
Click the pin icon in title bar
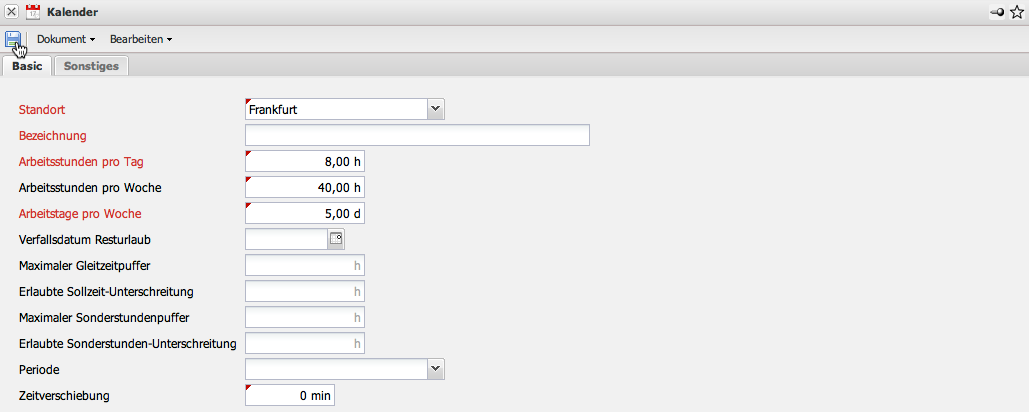tap(996, 12)
